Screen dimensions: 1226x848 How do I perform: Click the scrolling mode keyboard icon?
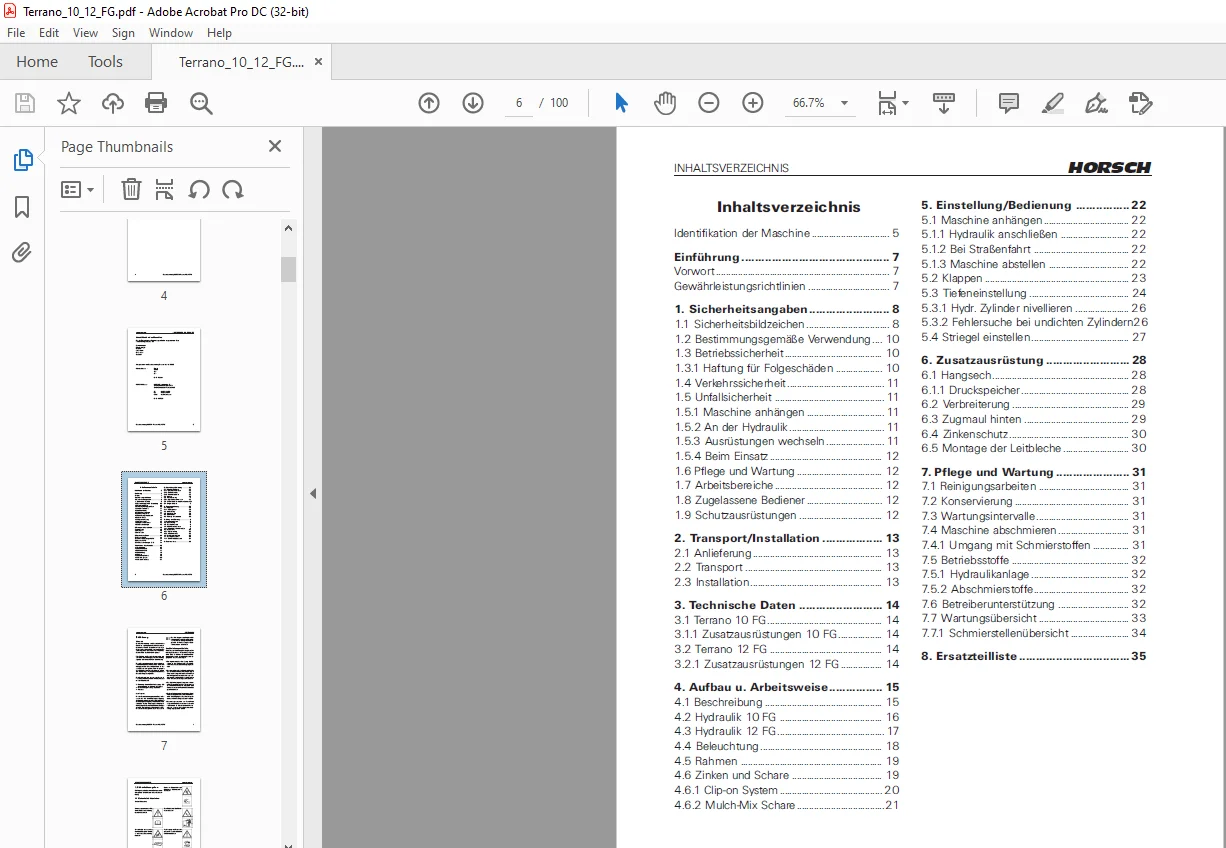tap(944, 103)
